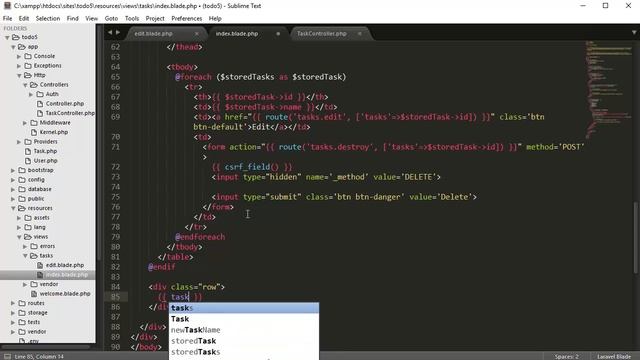This screenshot has width=640, height=360.
Task: Go to previous tab with left arrow
Action: click(110, 32)
